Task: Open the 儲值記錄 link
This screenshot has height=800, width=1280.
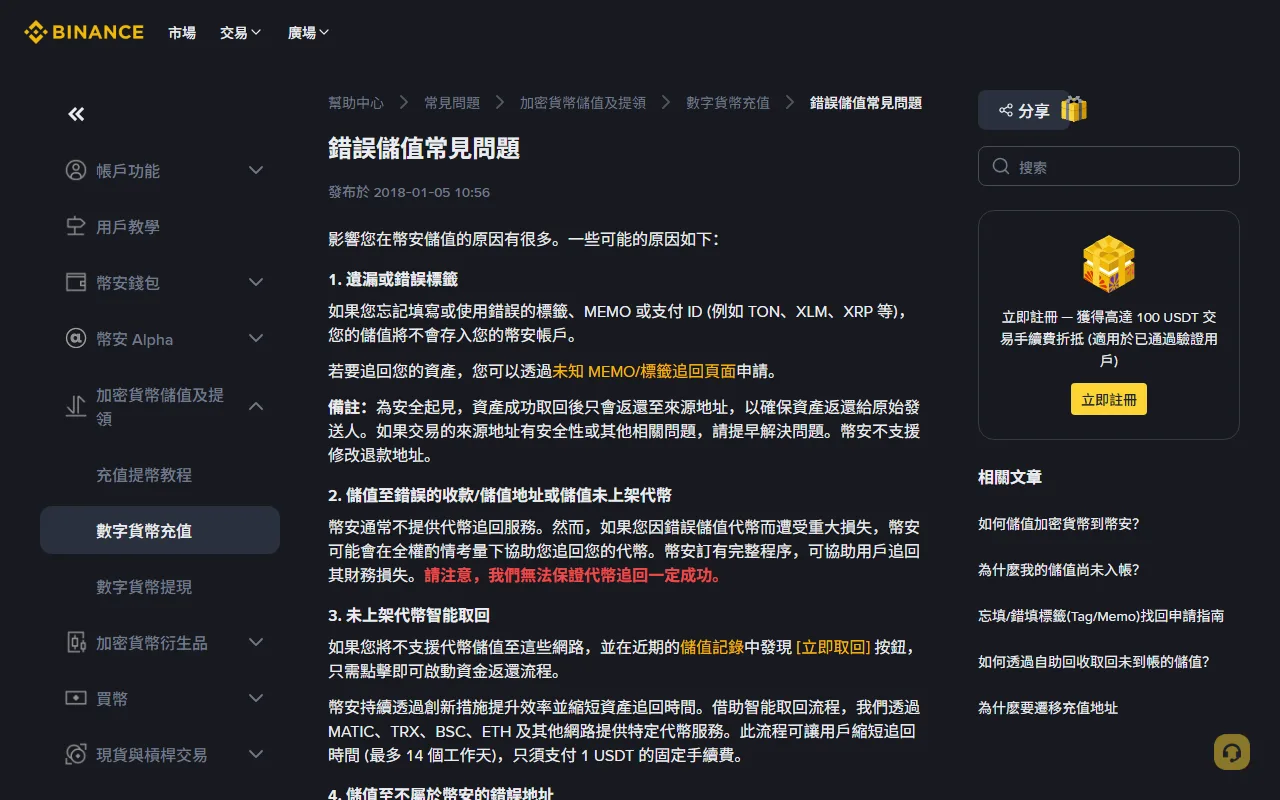Action: click(x=712, y=647)
